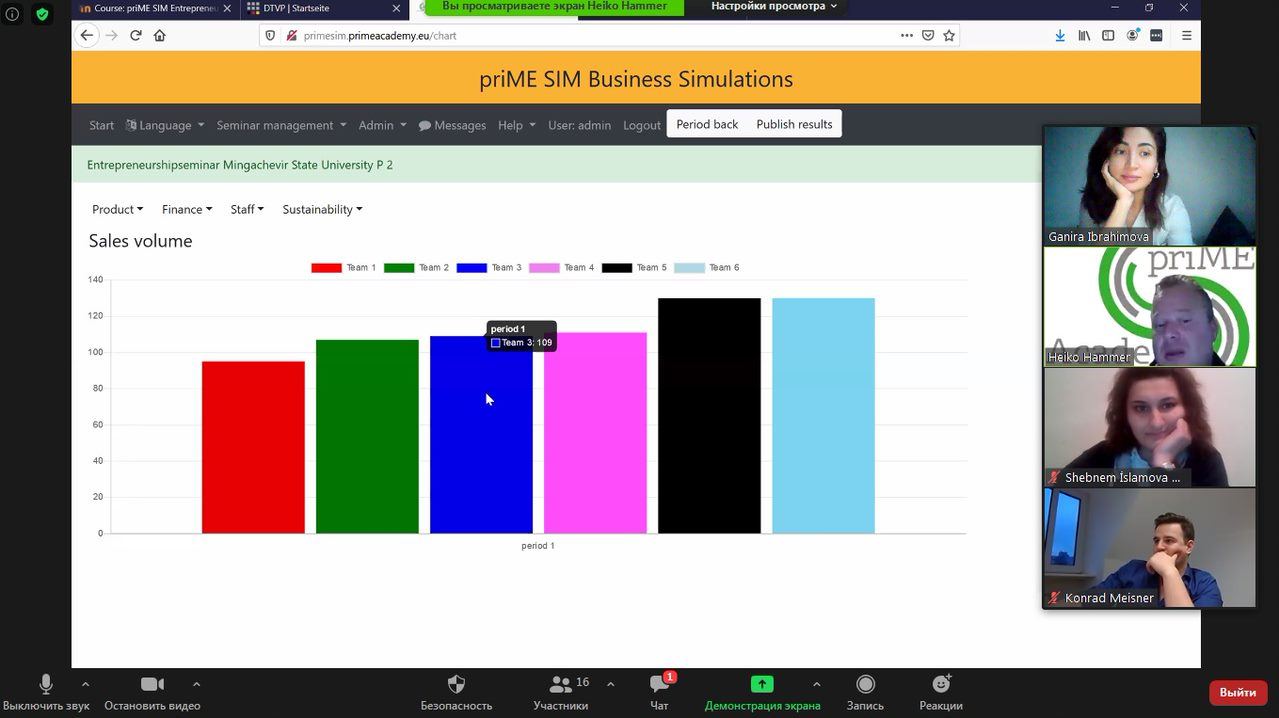Save page to Pocket icon
1279x718 pixels.
(928, 35)
